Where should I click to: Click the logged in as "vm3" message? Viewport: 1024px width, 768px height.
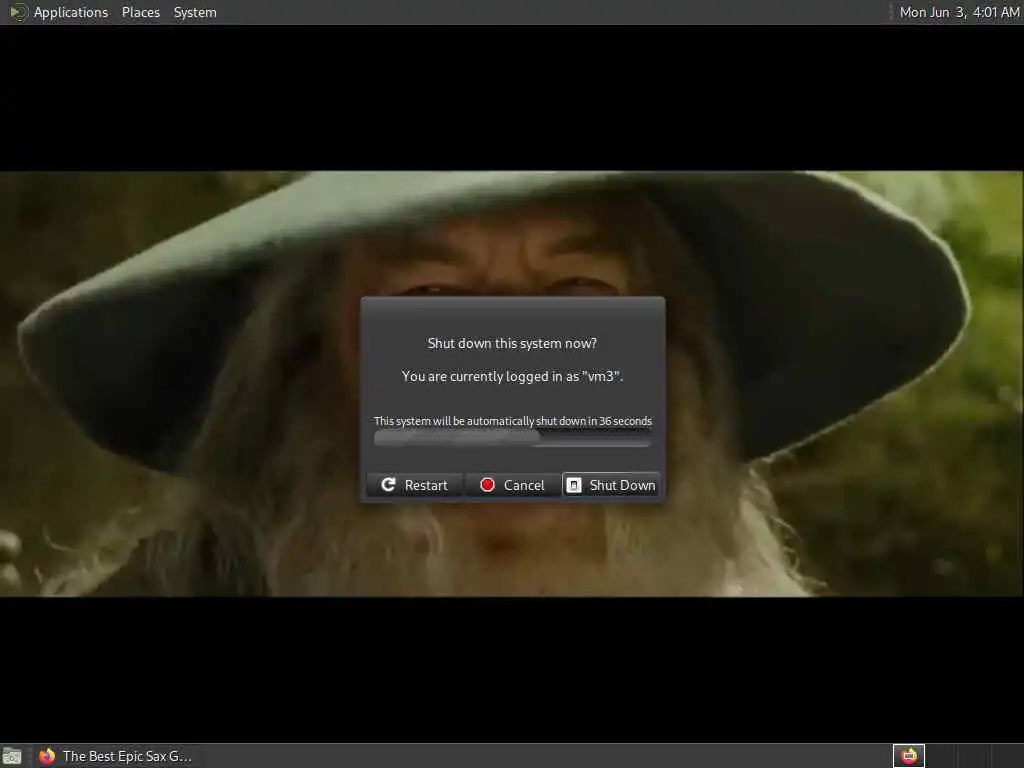click(x=512, y=376)
